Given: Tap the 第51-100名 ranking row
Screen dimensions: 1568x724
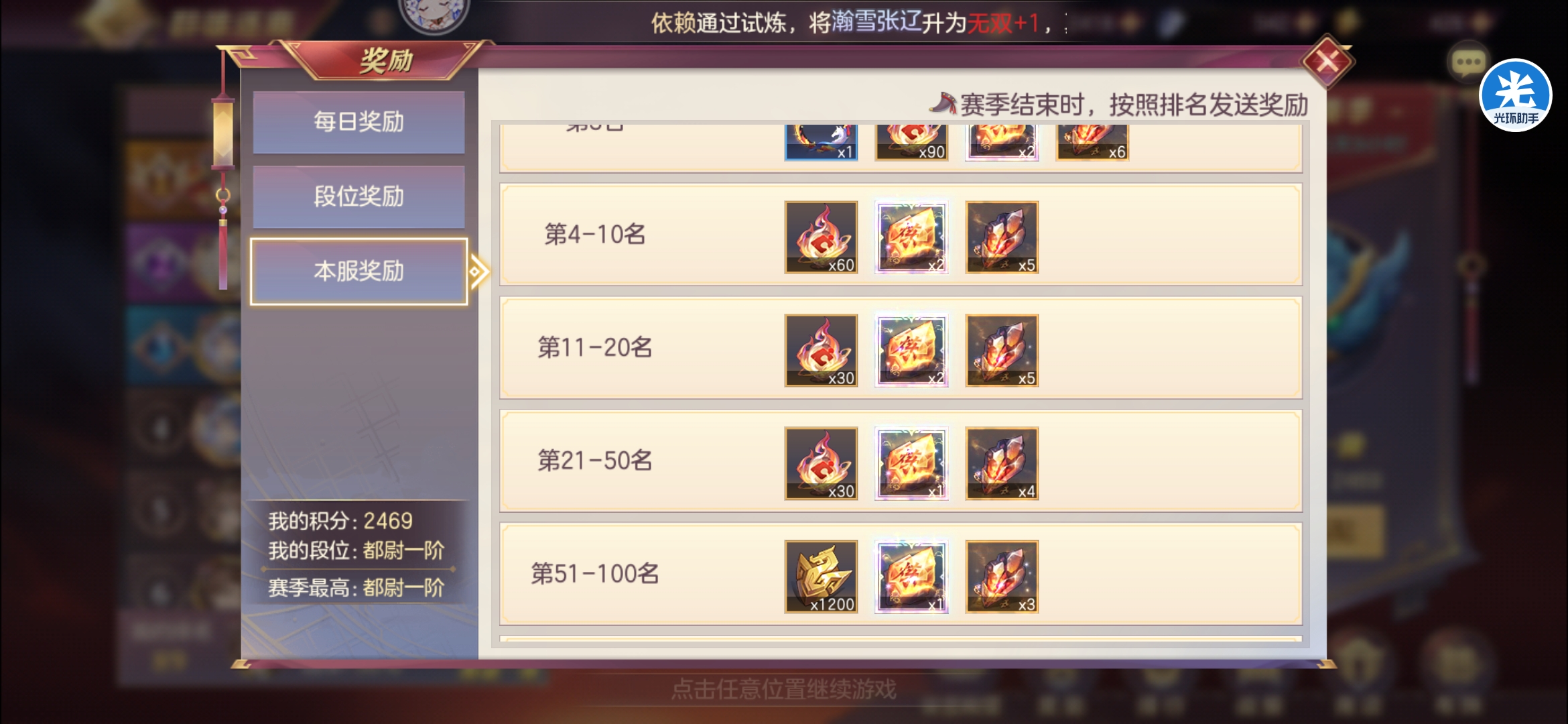Looking at the screenshot, I should [x=901, y=575].
